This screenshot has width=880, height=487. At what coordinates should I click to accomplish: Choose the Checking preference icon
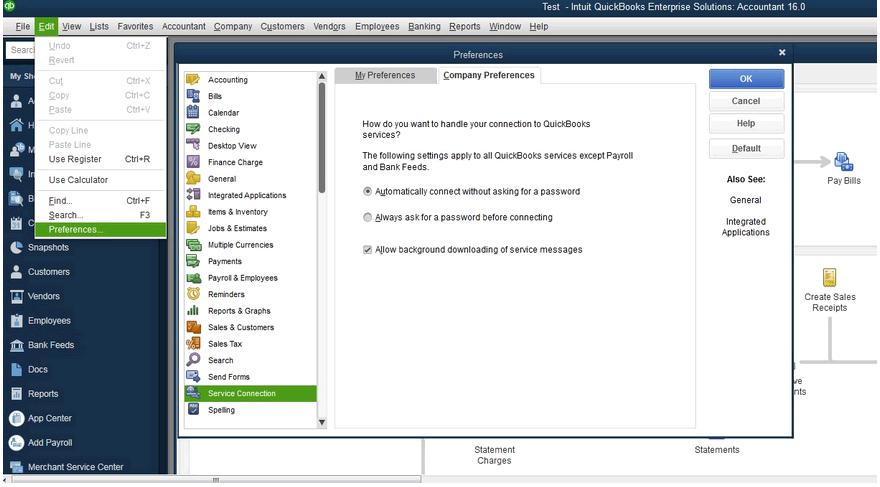193,129
